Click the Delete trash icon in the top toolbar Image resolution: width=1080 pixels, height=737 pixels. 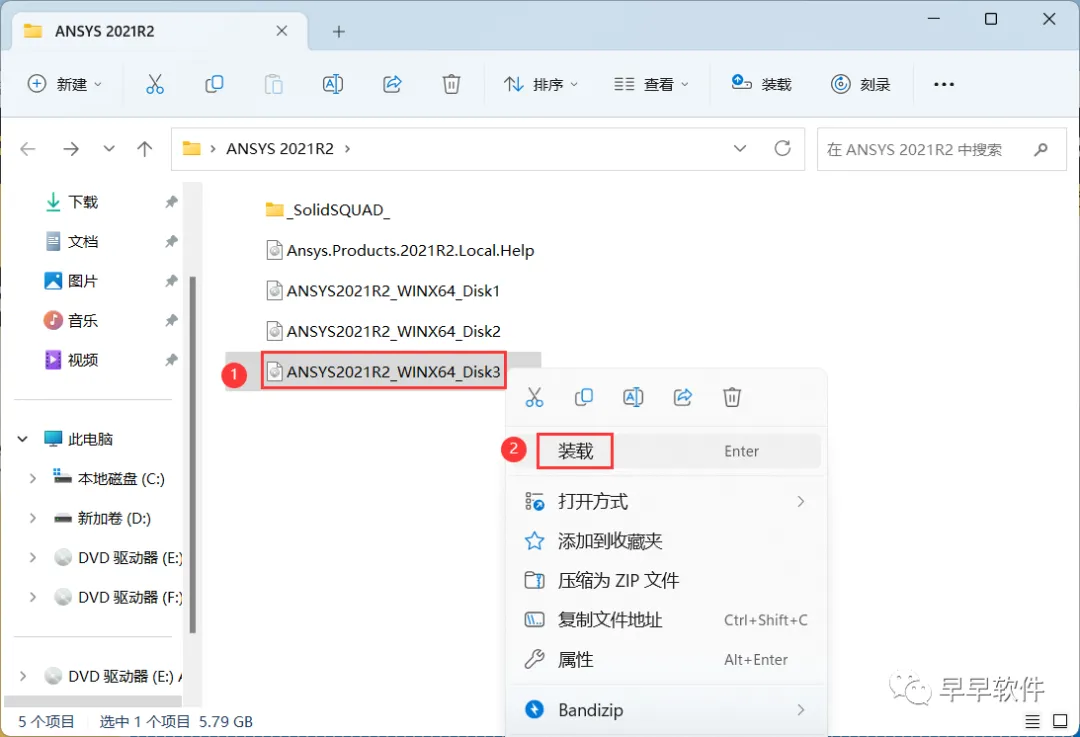click(x=451, y=84)
